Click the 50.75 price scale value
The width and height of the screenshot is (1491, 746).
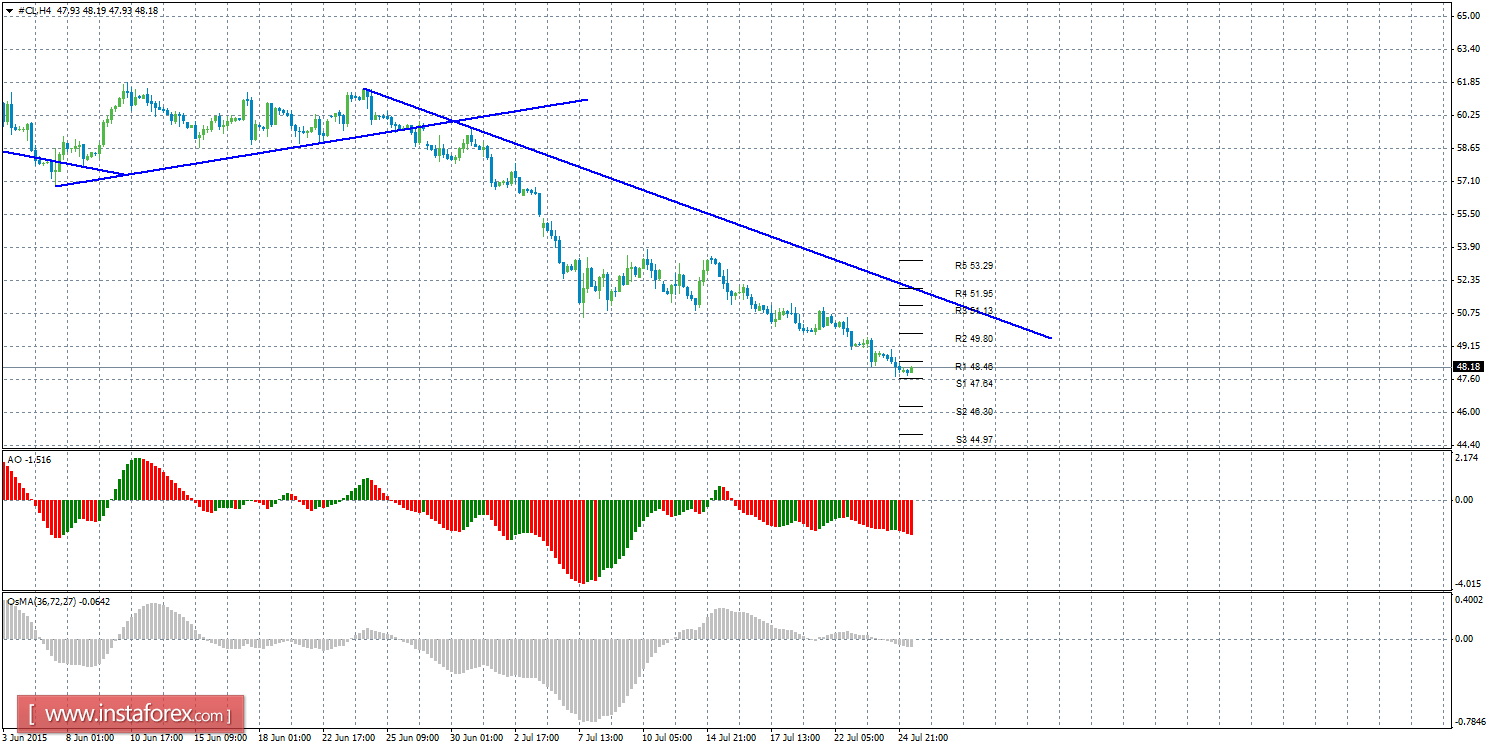[1468, 313]
